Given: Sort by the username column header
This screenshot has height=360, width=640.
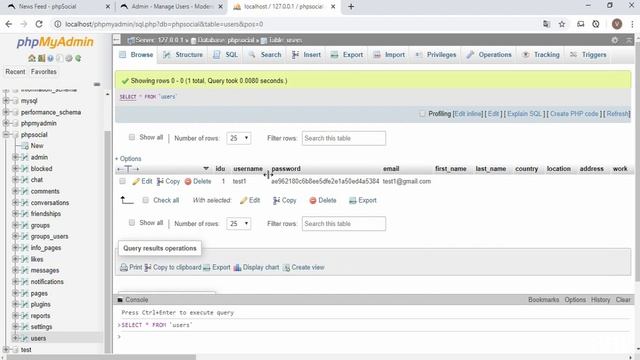Looking at the screenshot, I should [x=248, y=169].
